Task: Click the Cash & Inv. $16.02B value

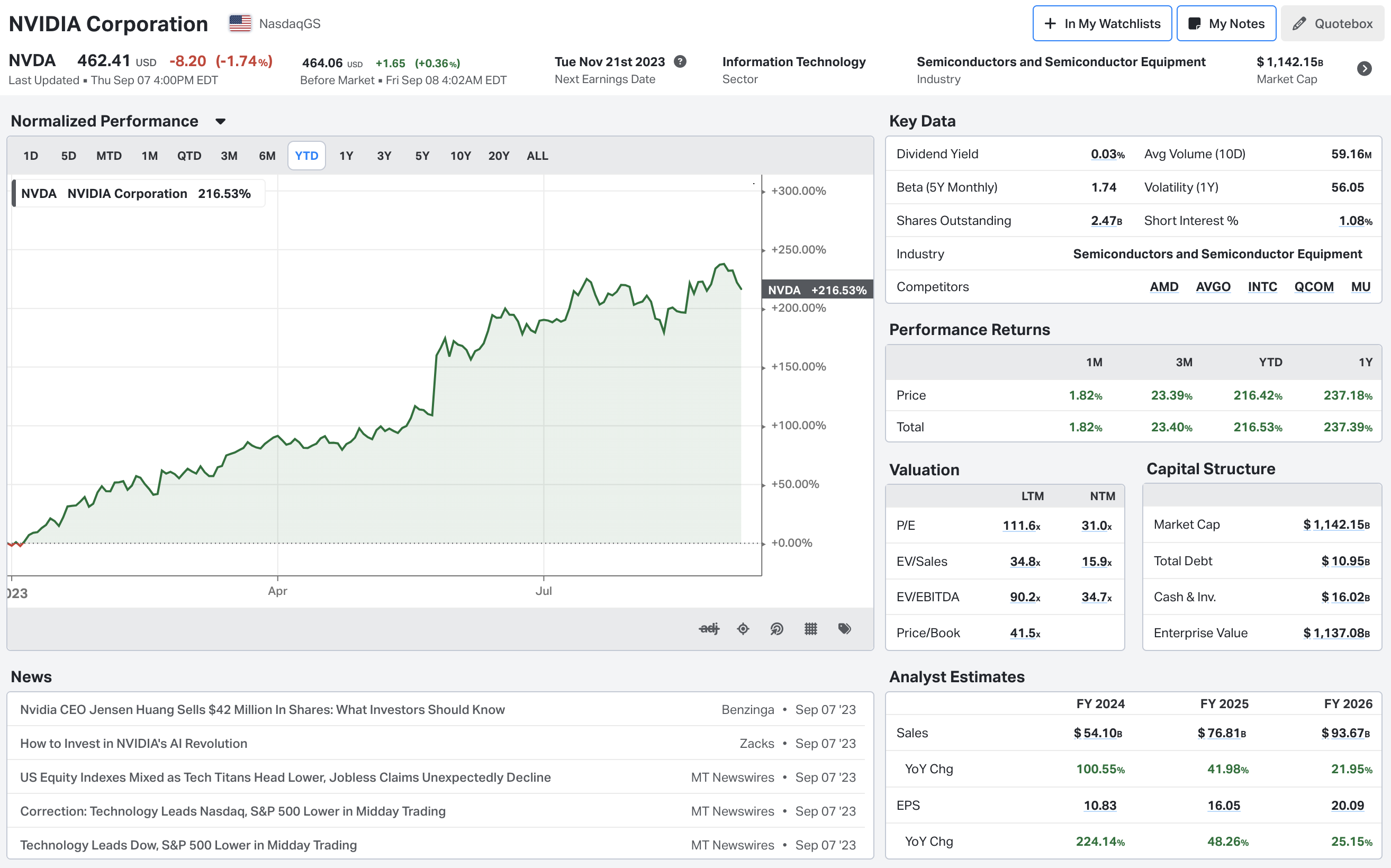Action: (x=1345, y=597)
